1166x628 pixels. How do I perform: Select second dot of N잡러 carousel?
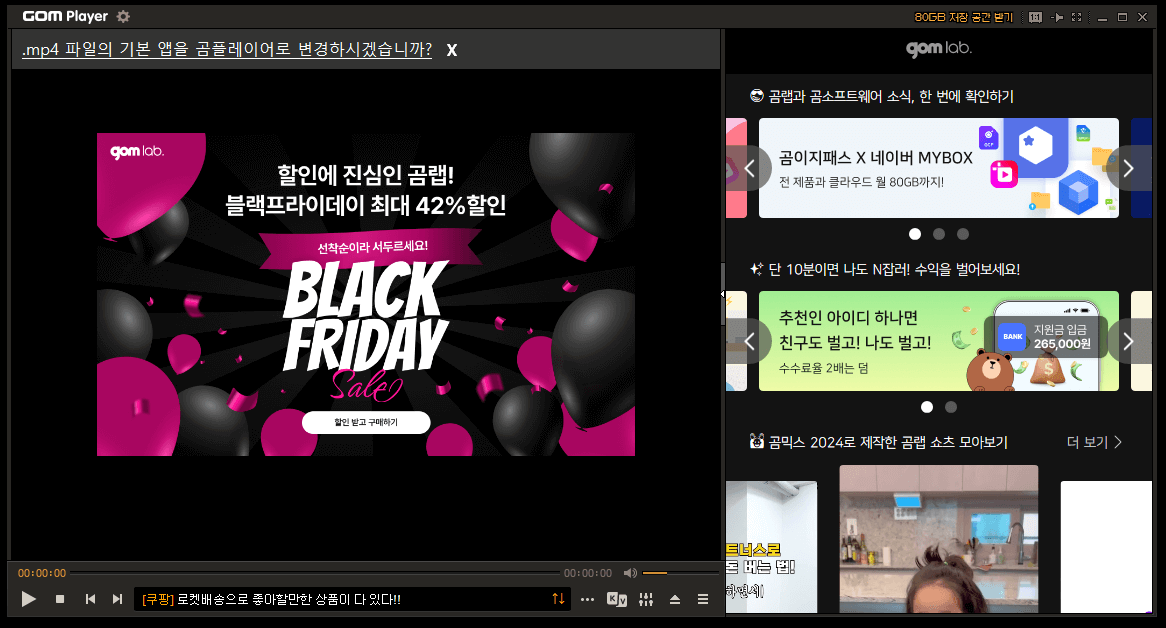[x=951, y=407]
